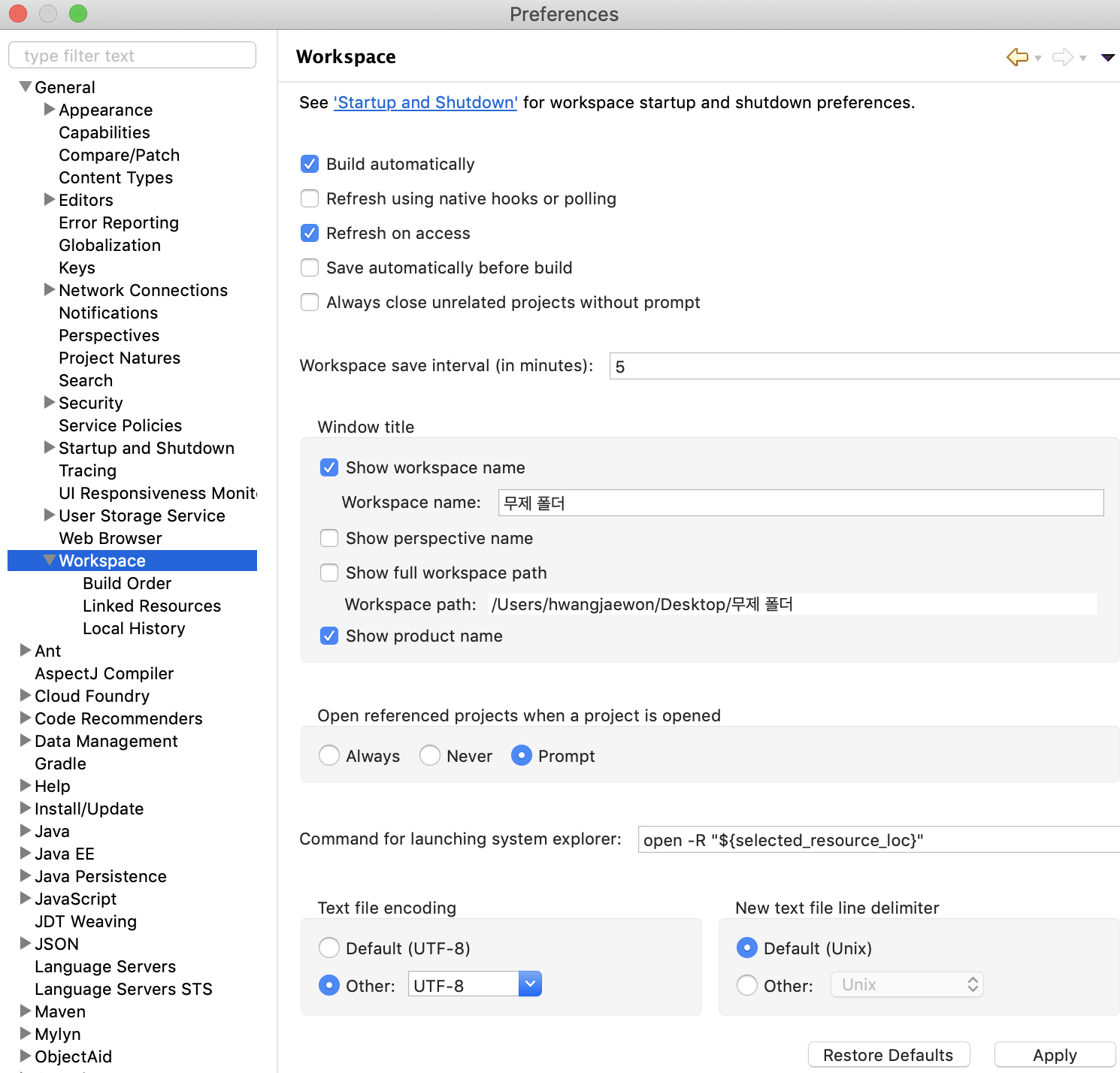This screenshot has width=1120, height=1073.
Task: Click the back navigation arrow icon
Action: pyautogui.click(x=1017, y=57)
